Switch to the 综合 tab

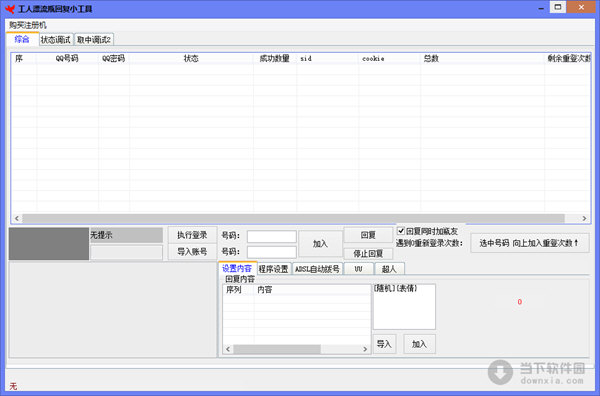22,39
